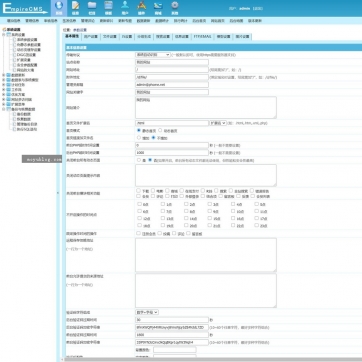Tick the 23点 hour checkbox
Screen dimensions: 362x362
(256, 226)
